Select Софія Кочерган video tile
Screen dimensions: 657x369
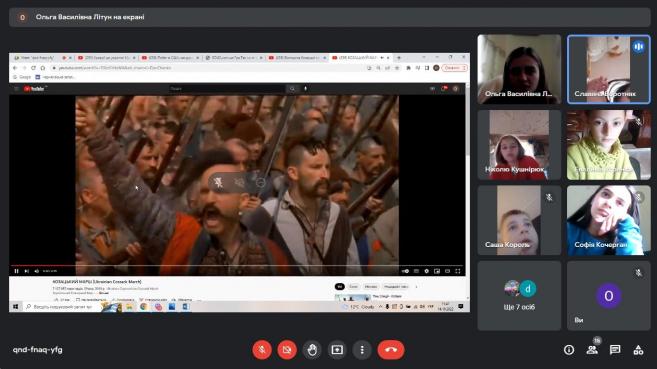(608, 220)
